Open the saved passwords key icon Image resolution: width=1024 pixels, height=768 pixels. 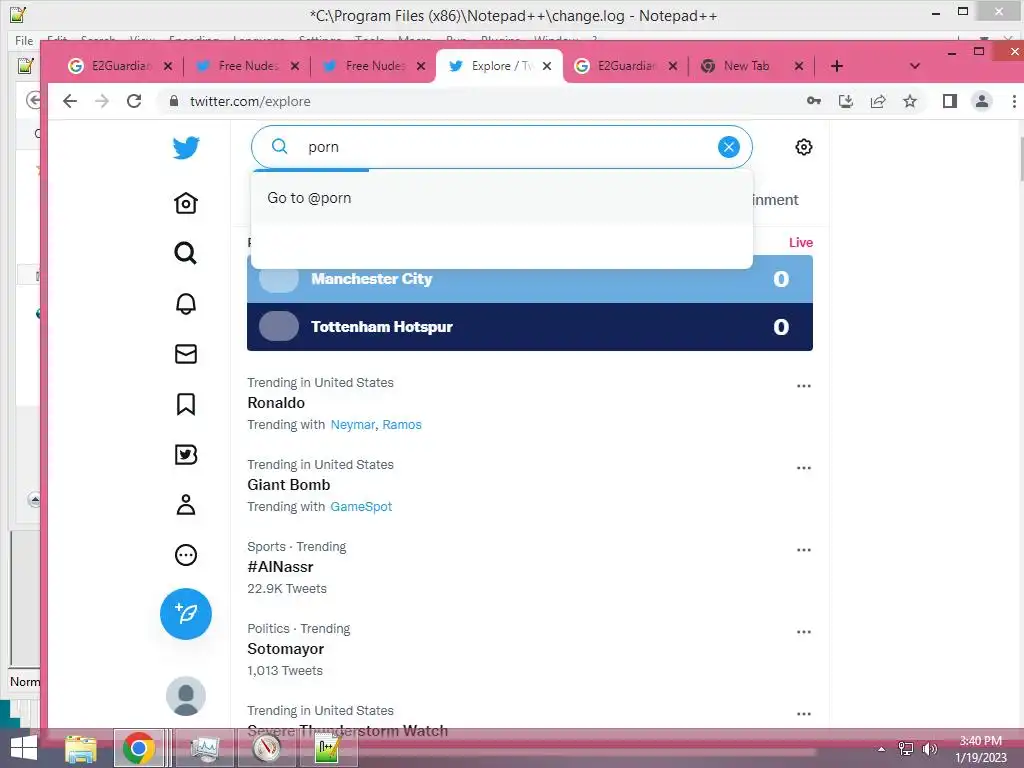point(814,101)
